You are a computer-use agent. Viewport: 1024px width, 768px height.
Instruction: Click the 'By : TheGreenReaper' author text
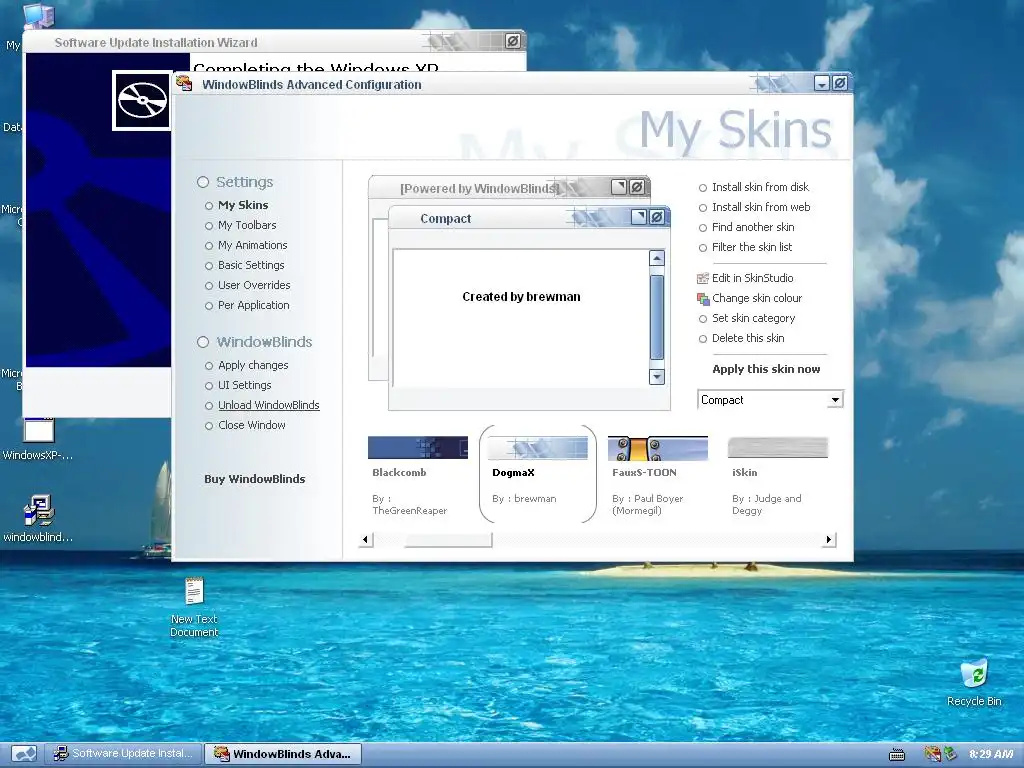click(409, 505)
